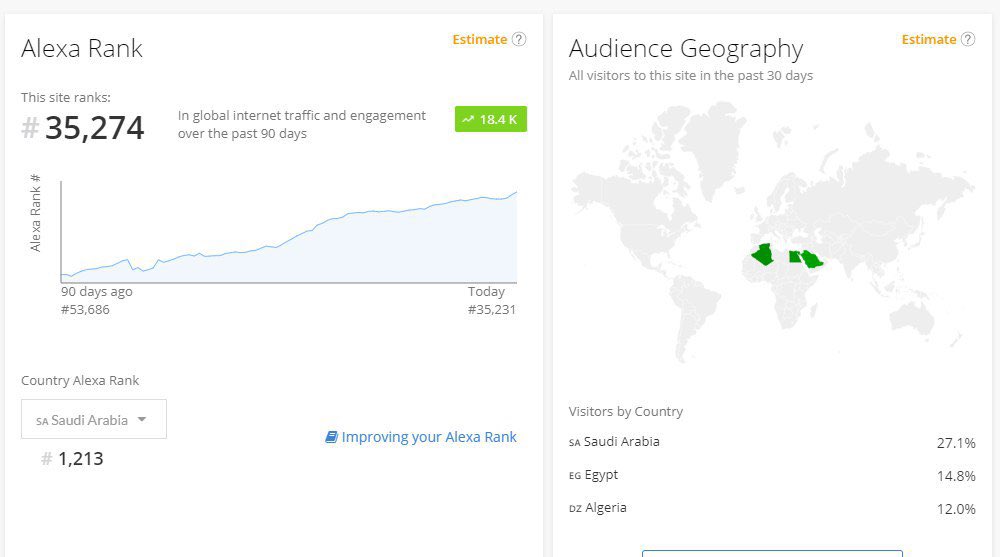Click the country rank value 1,213
The width and height of the screenshot is (1000, 557).
(80, 459)
